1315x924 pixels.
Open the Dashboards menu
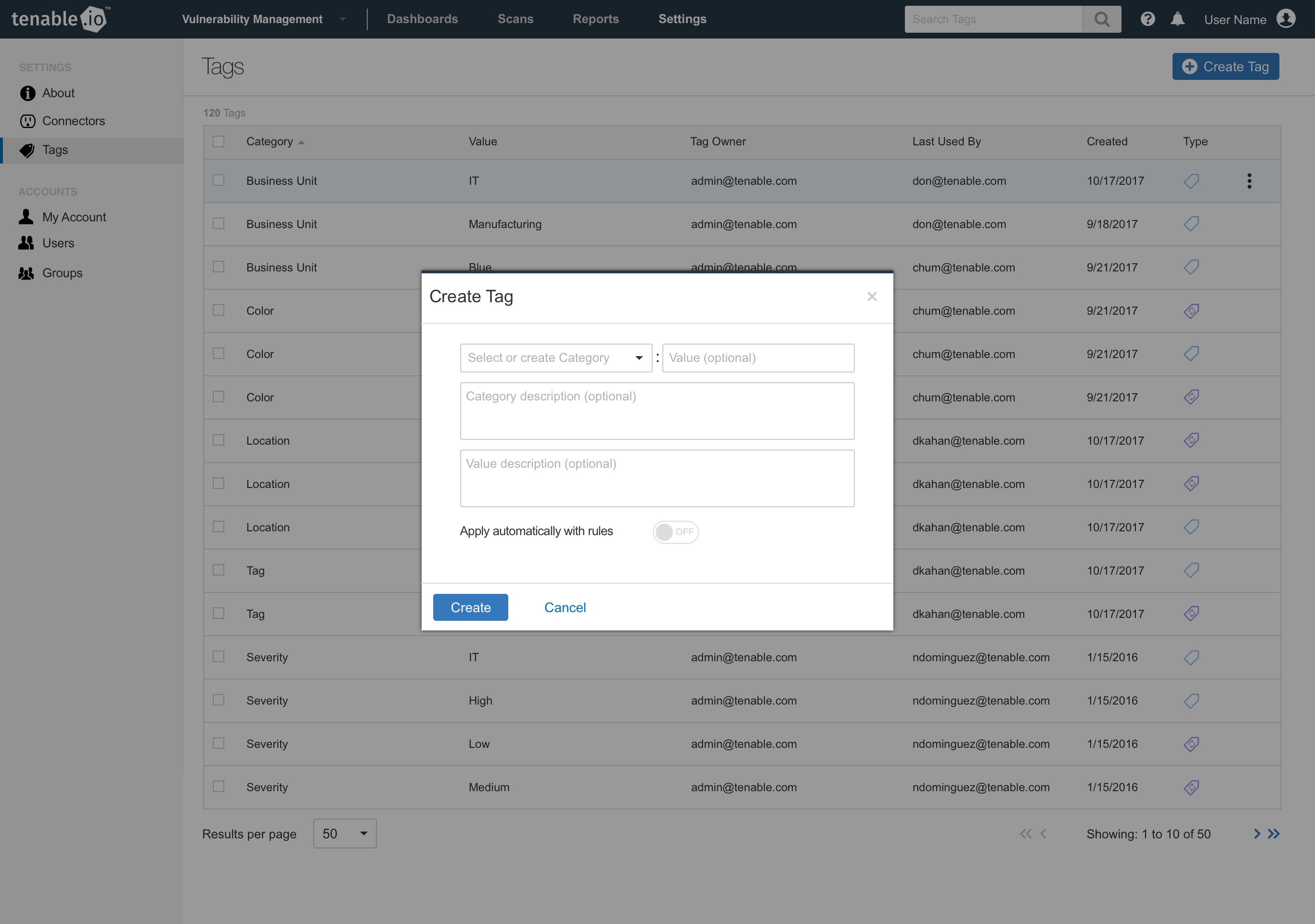coord(422,19)
